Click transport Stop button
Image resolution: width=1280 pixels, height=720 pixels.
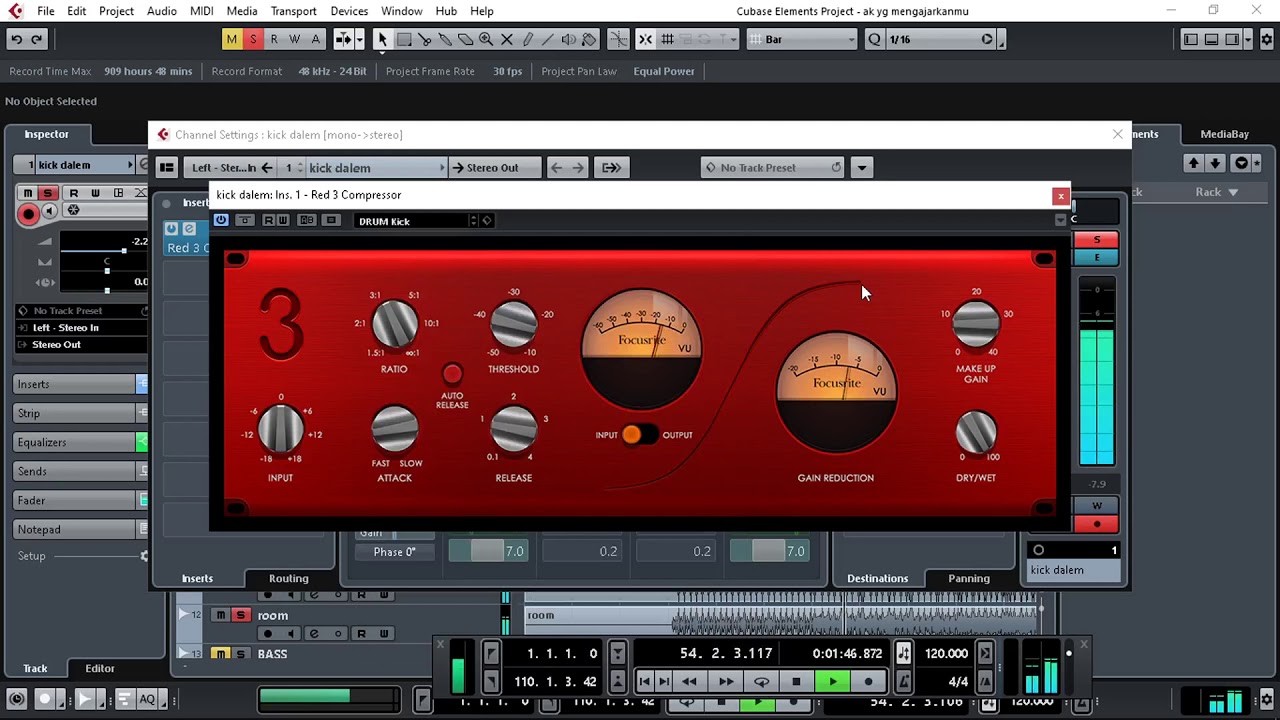pos(796,682)
